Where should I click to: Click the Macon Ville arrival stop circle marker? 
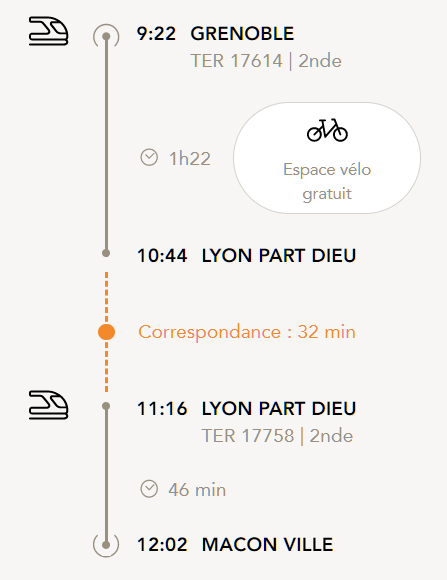[x=106, y=544]
